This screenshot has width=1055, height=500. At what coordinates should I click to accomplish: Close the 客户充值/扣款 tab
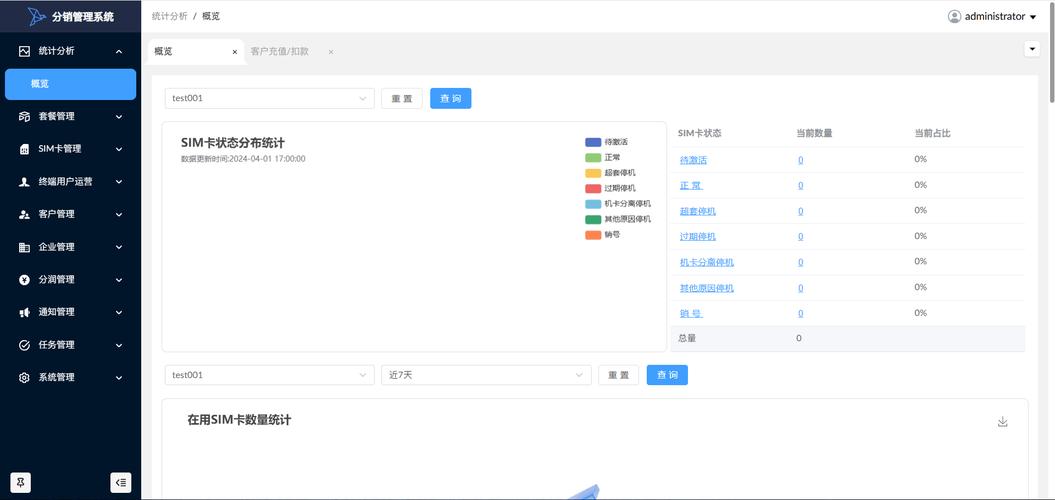tap(330, 52)
